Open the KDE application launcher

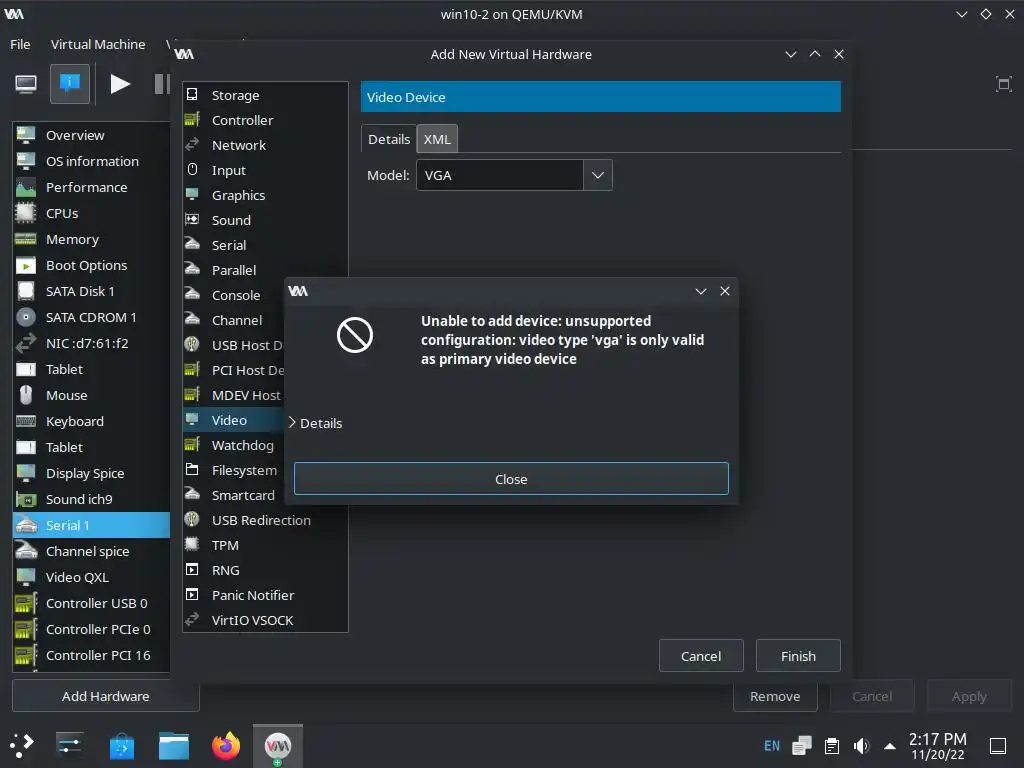point(22,745)
